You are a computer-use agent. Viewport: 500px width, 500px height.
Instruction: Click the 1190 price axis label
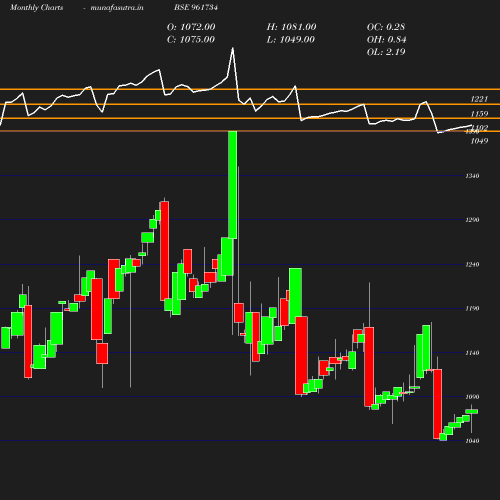pos(472,309)
